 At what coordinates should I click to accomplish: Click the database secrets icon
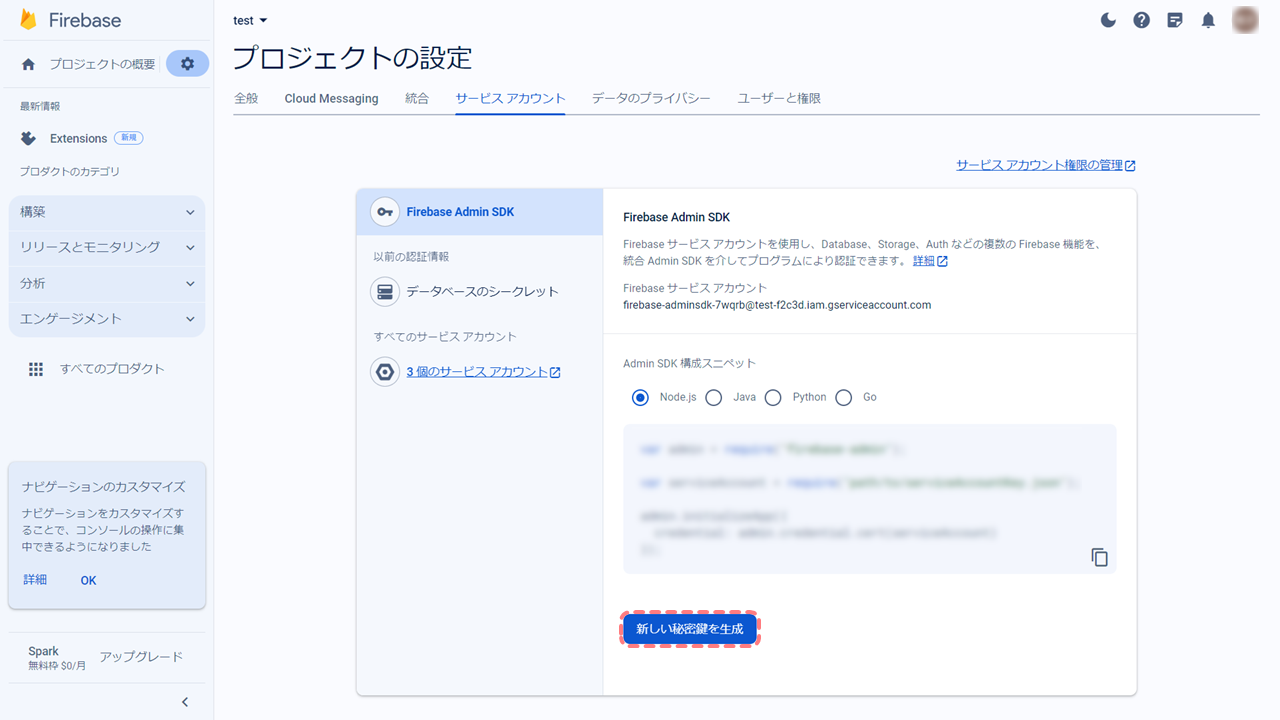(x=385, y=292)
